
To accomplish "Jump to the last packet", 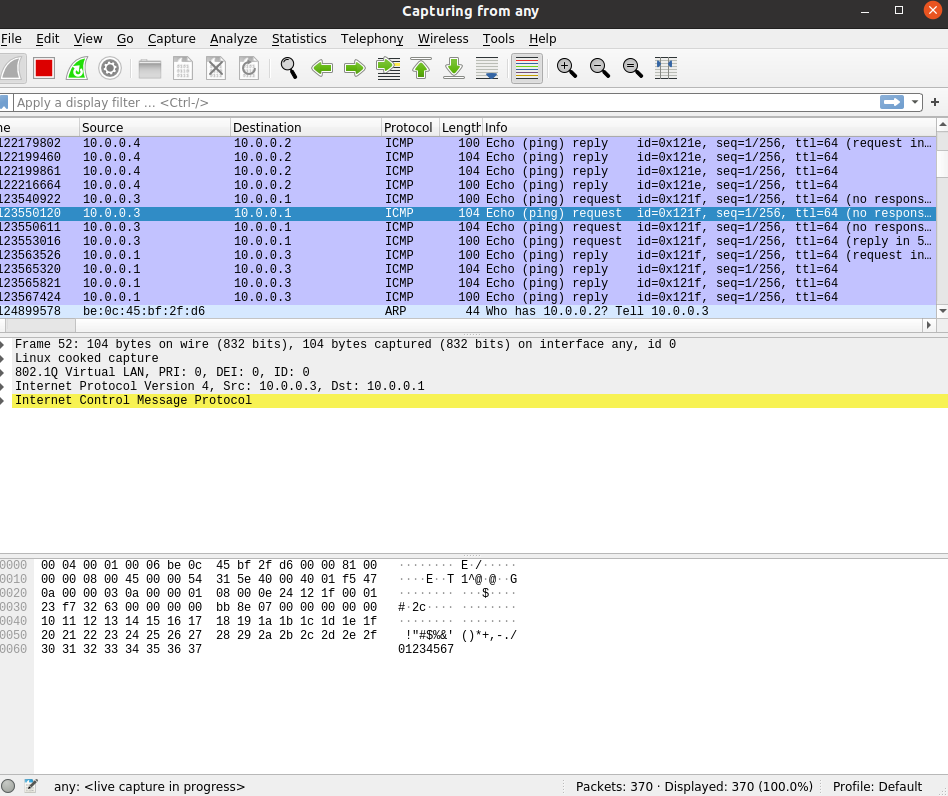I will [454, 68].
